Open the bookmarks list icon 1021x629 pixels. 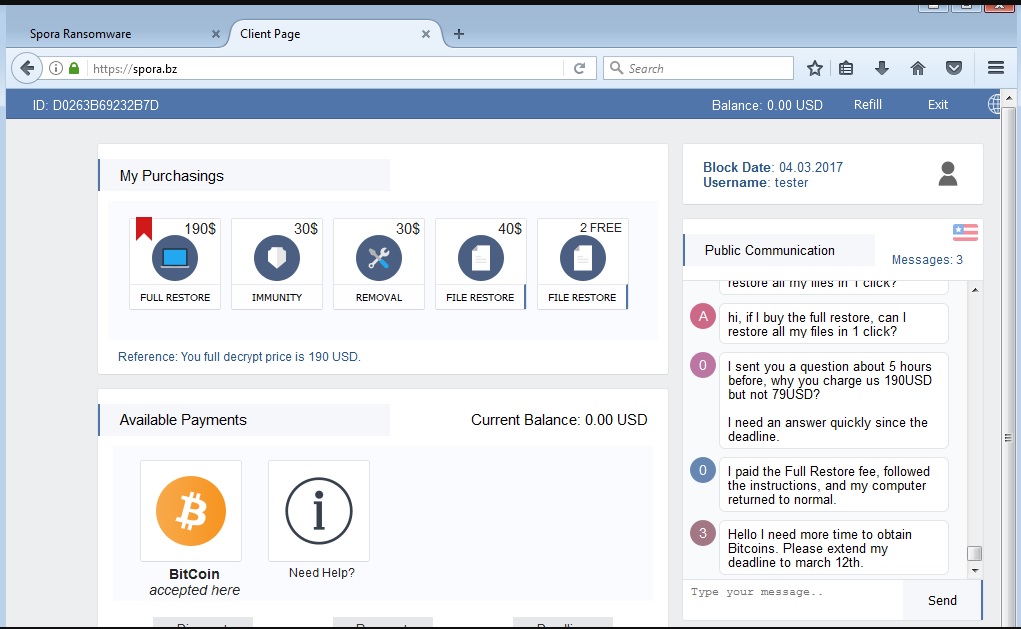coord(846,68)
